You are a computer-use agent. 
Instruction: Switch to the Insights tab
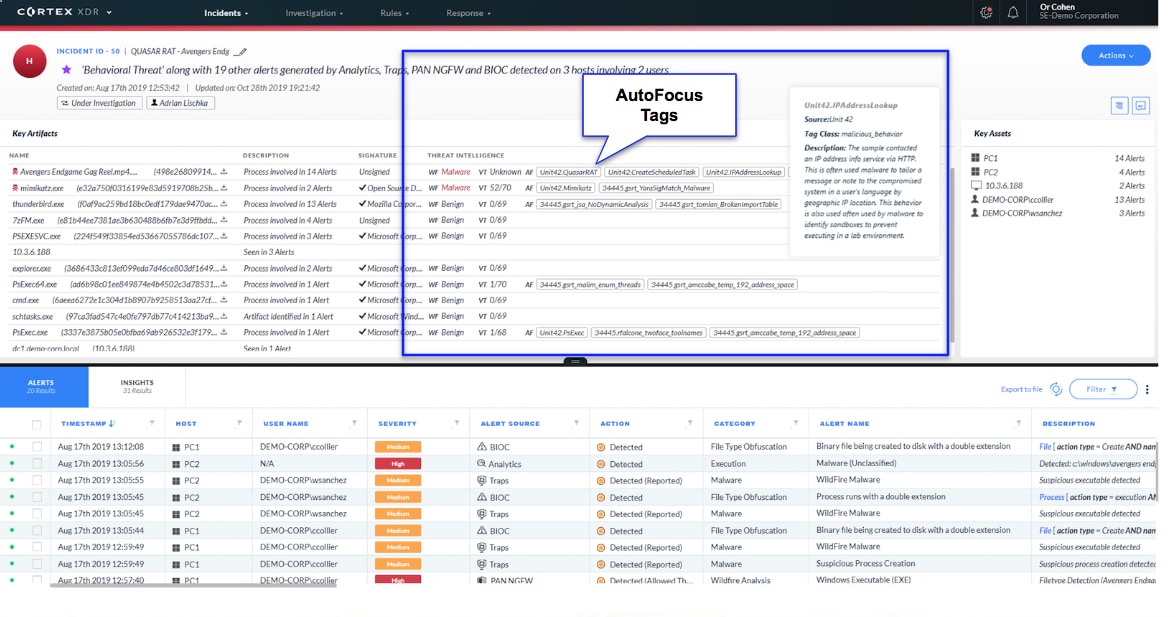tap(137, 386)
